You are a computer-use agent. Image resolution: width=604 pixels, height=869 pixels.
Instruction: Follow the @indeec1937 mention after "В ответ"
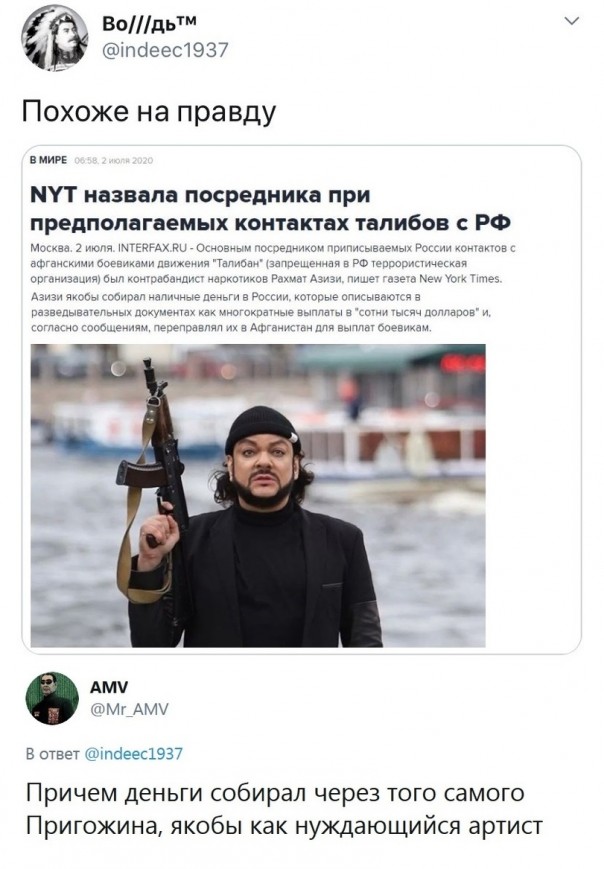133,754
